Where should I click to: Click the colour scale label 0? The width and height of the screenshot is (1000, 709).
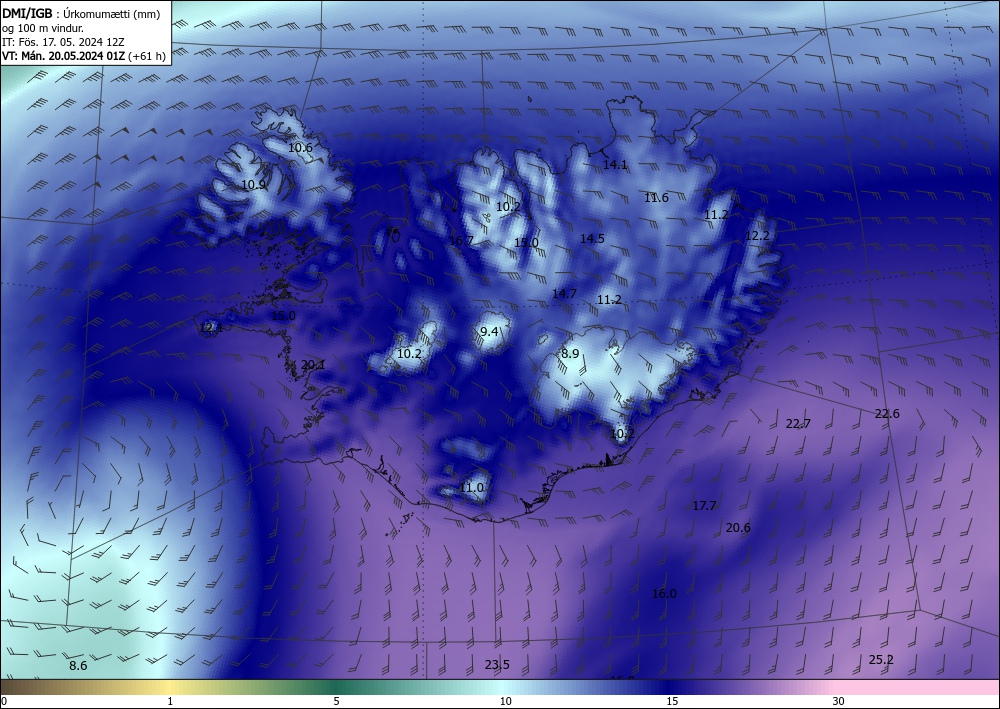click(x=4, y=701)
